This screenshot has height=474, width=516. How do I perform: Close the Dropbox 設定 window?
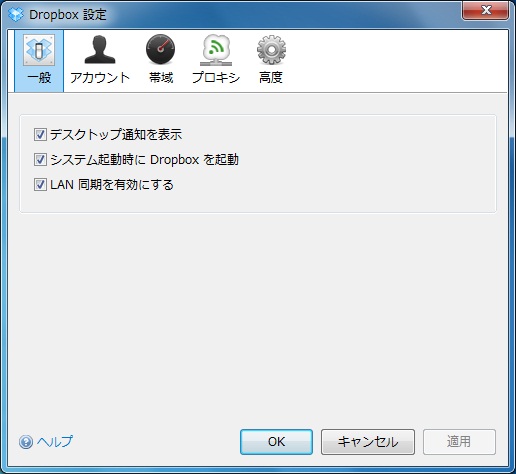[485, 10]
